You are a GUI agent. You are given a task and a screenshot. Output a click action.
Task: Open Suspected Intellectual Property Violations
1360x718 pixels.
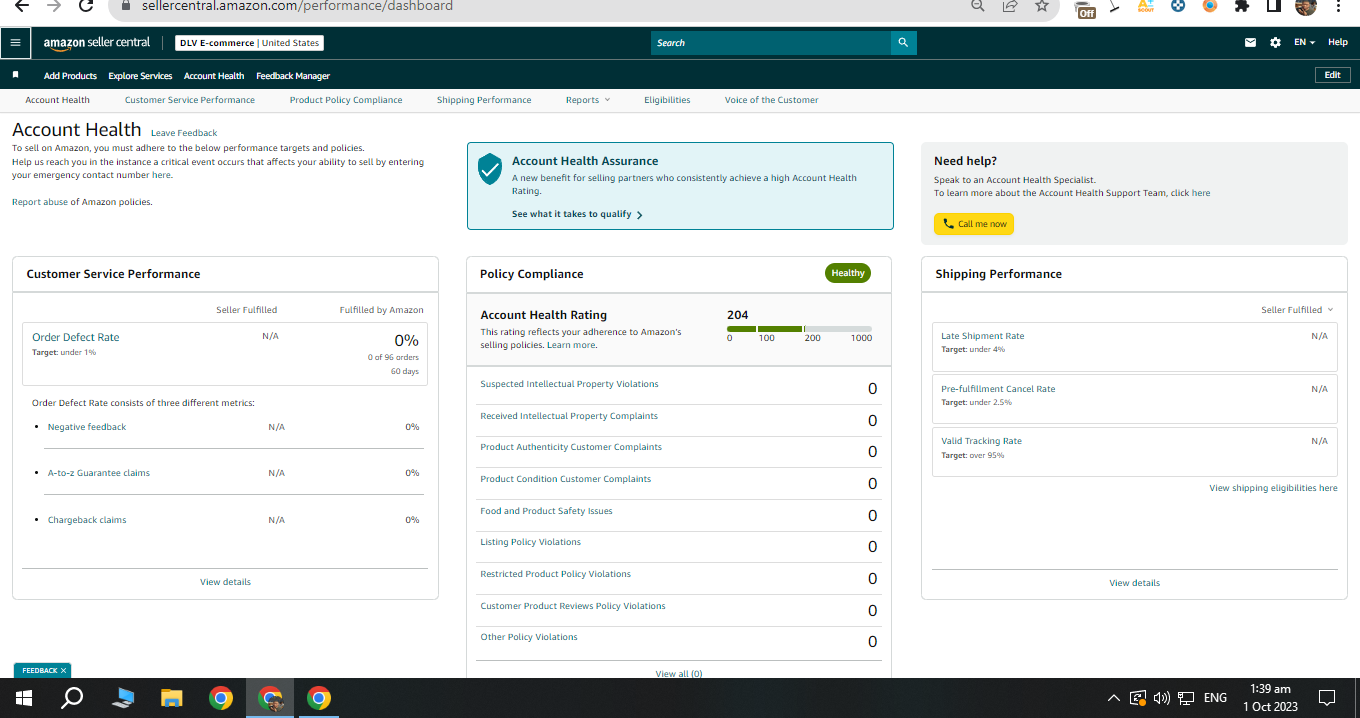click(x=569, y=384)
